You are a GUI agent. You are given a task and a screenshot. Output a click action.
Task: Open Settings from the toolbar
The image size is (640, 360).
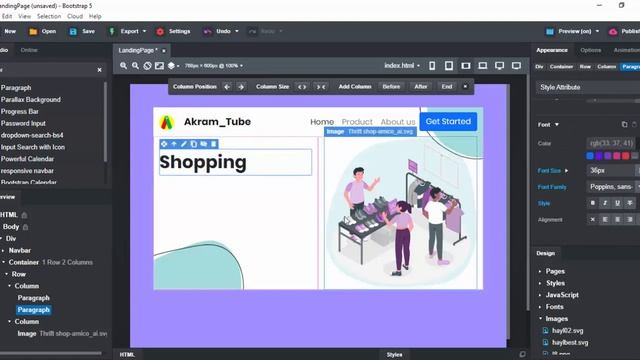point(173,31)
